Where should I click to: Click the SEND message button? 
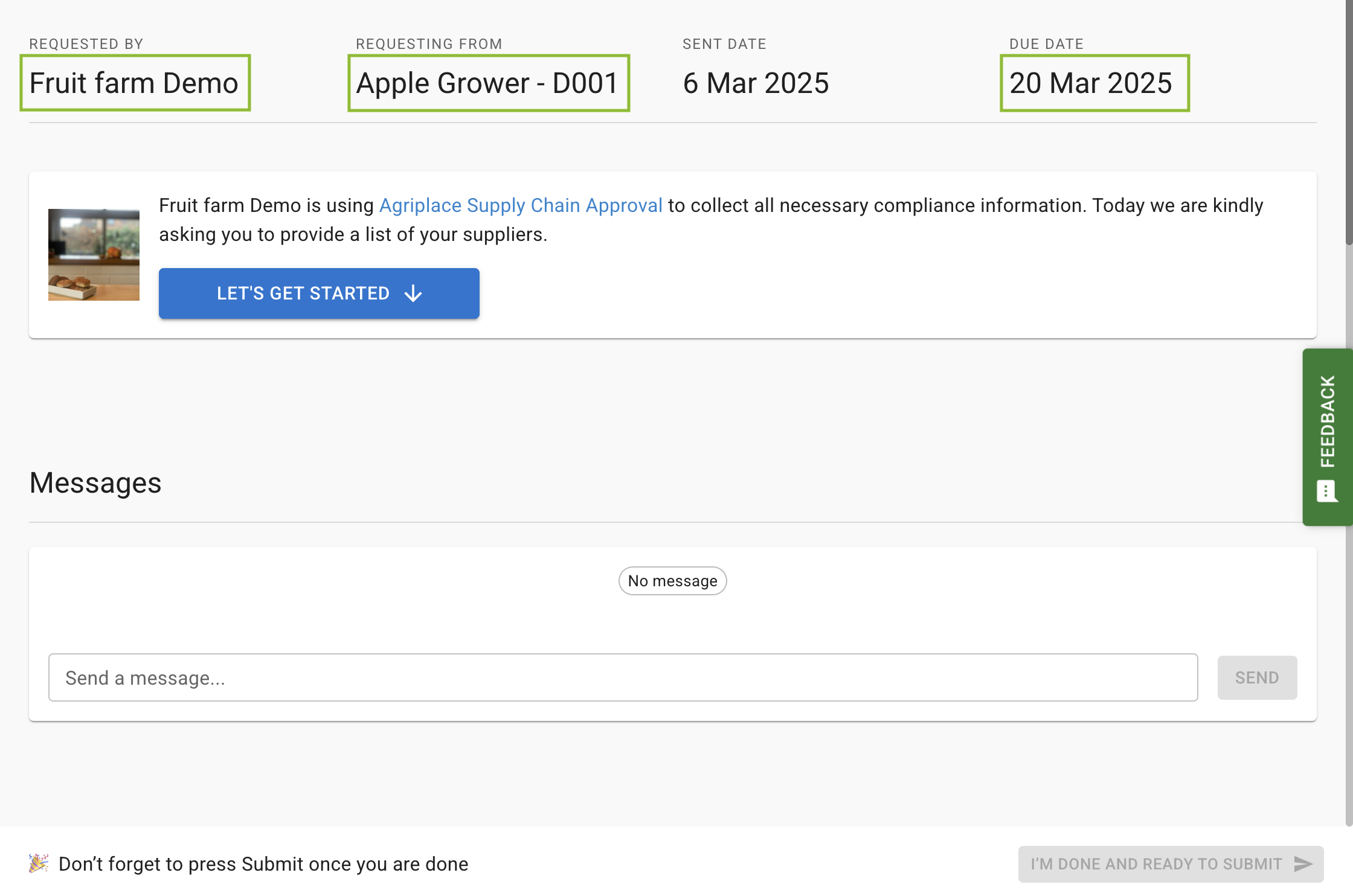[1257, 677]
